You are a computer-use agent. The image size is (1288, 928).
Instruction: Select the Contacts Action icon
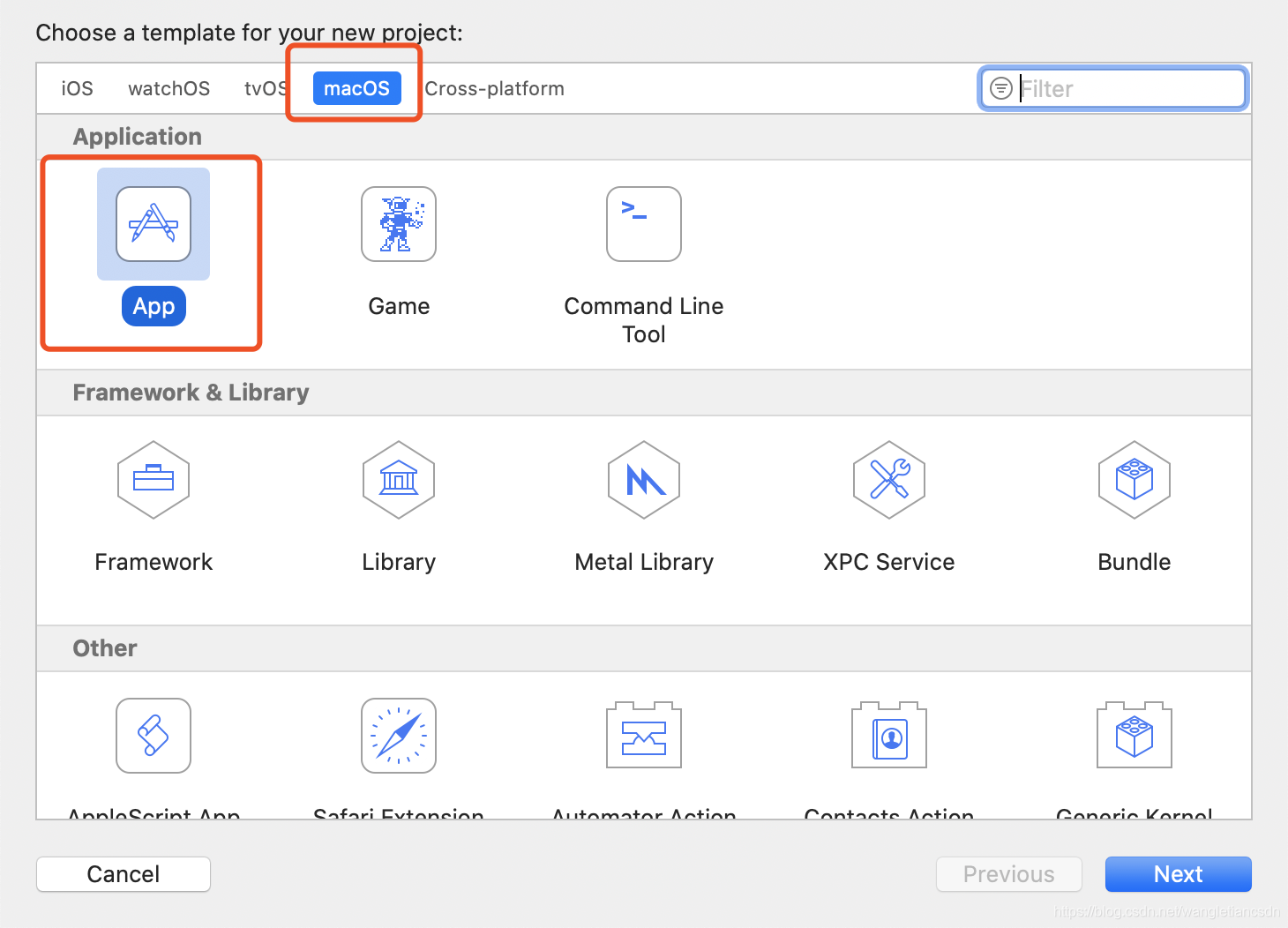[x=889, y=735]
